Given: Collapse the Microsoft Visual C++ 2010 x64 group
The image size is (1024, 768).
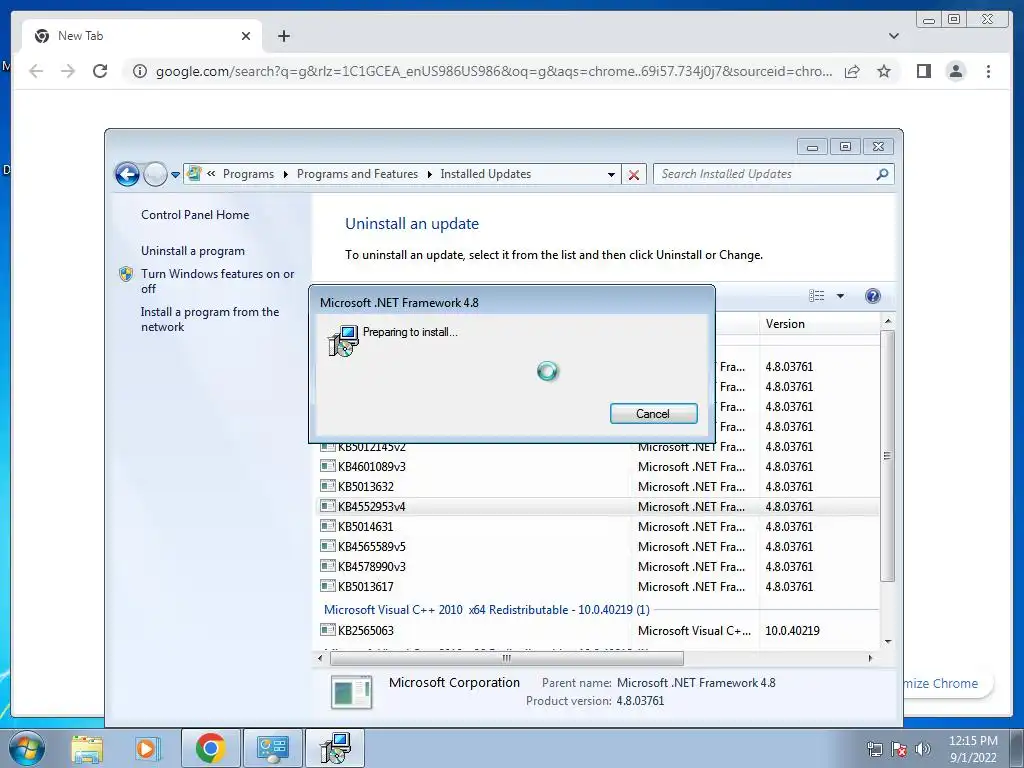Looking at the screenshot, I should pos(487,609).
